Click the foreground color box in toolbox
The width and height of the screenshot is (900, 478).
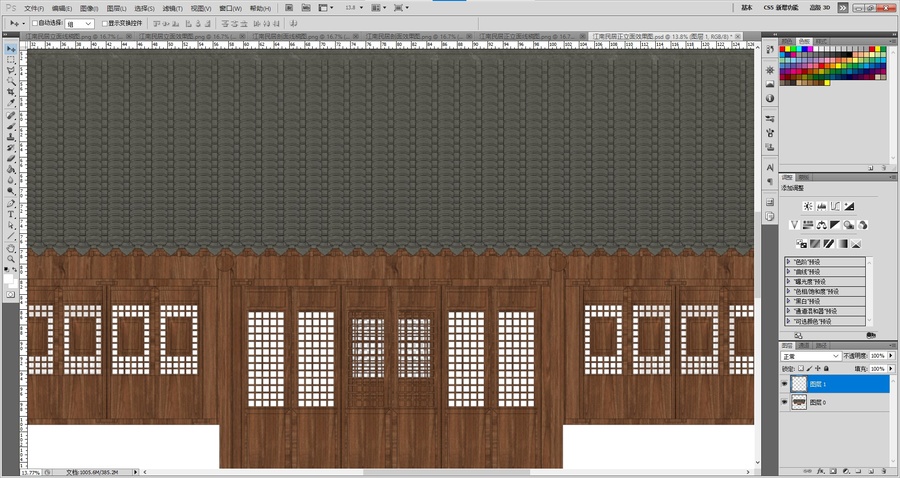click(x=8, y=278)
